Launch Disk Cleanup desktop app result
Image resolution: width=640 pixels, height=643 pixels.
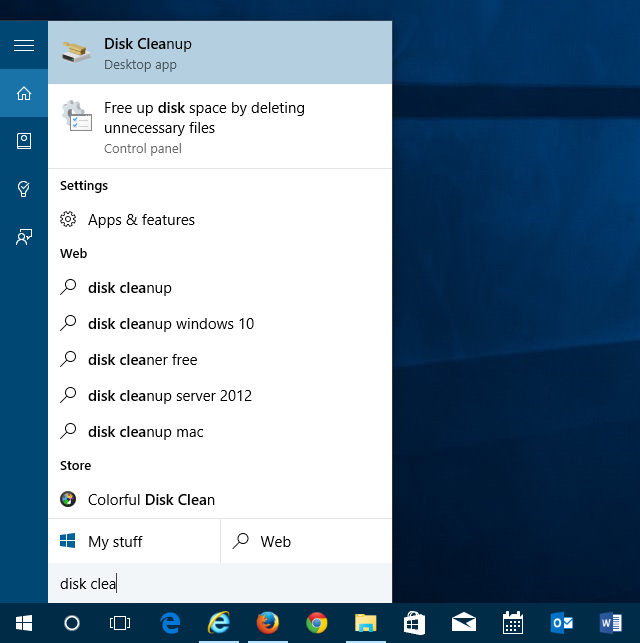tap(220, 53)
